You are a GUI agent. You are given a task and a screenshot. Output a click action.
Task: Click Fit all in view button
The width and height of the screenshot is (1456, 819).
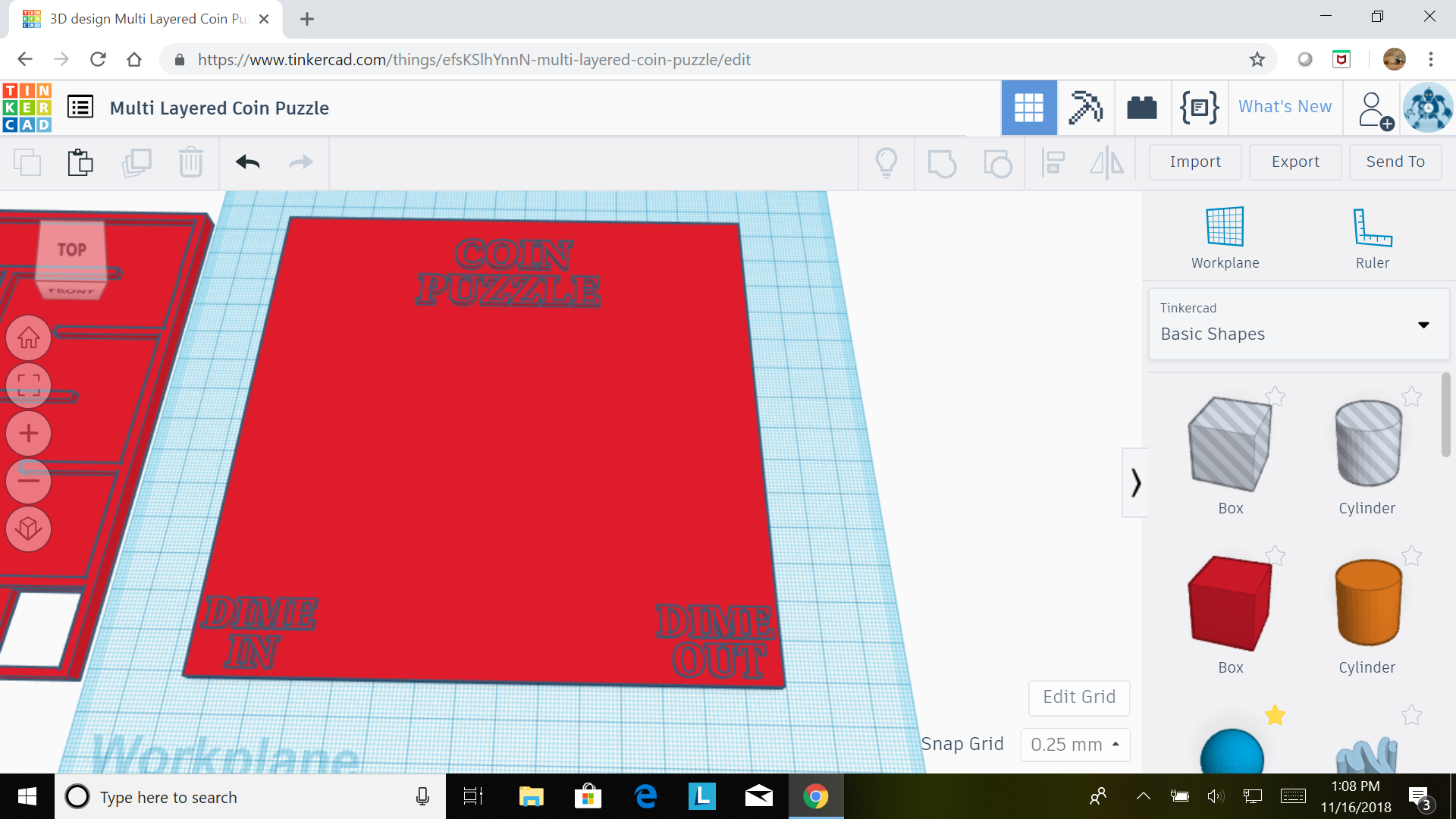(x=29, y=385)
